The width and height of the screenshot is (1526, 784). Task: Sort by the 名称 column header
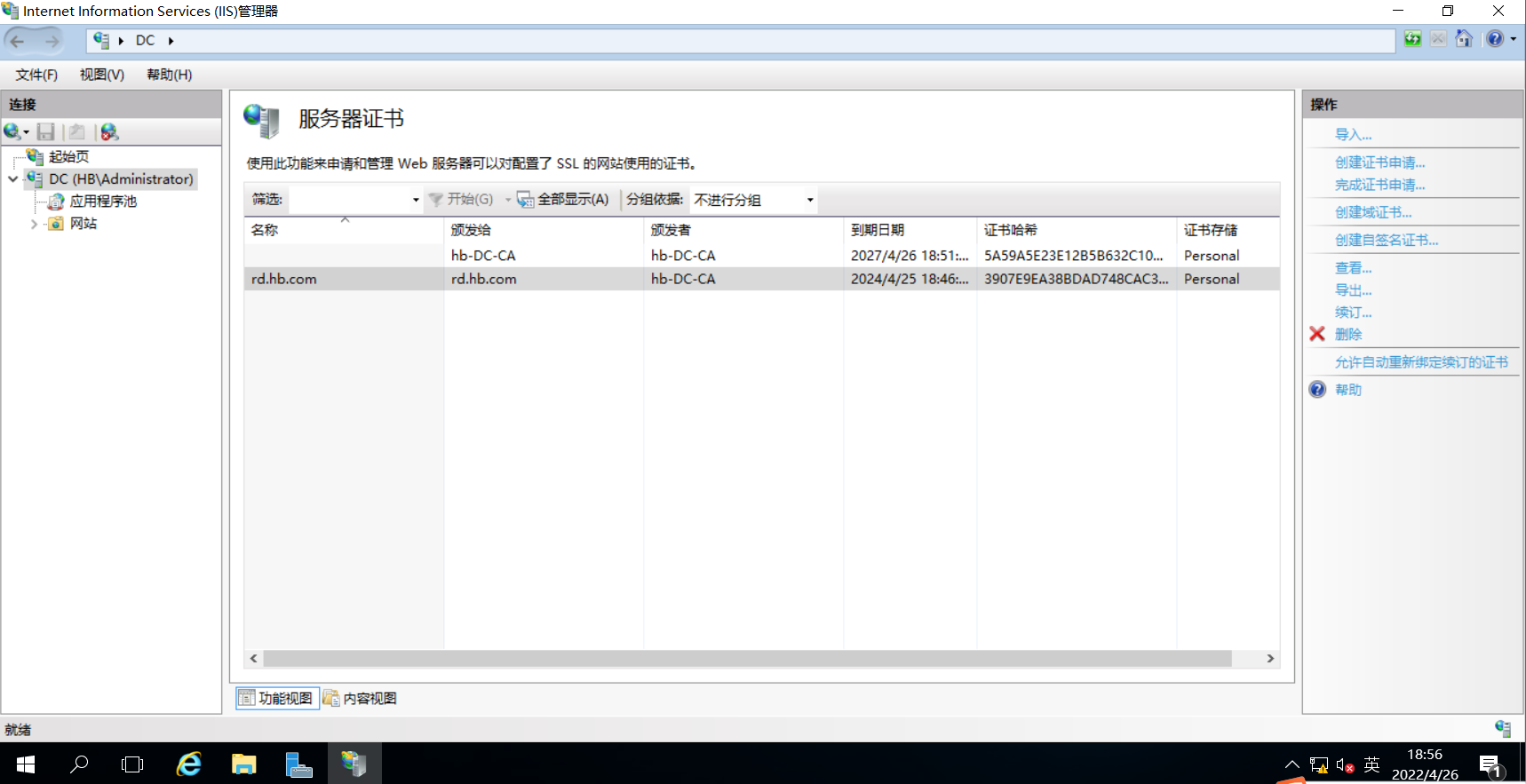coord(344,229)
